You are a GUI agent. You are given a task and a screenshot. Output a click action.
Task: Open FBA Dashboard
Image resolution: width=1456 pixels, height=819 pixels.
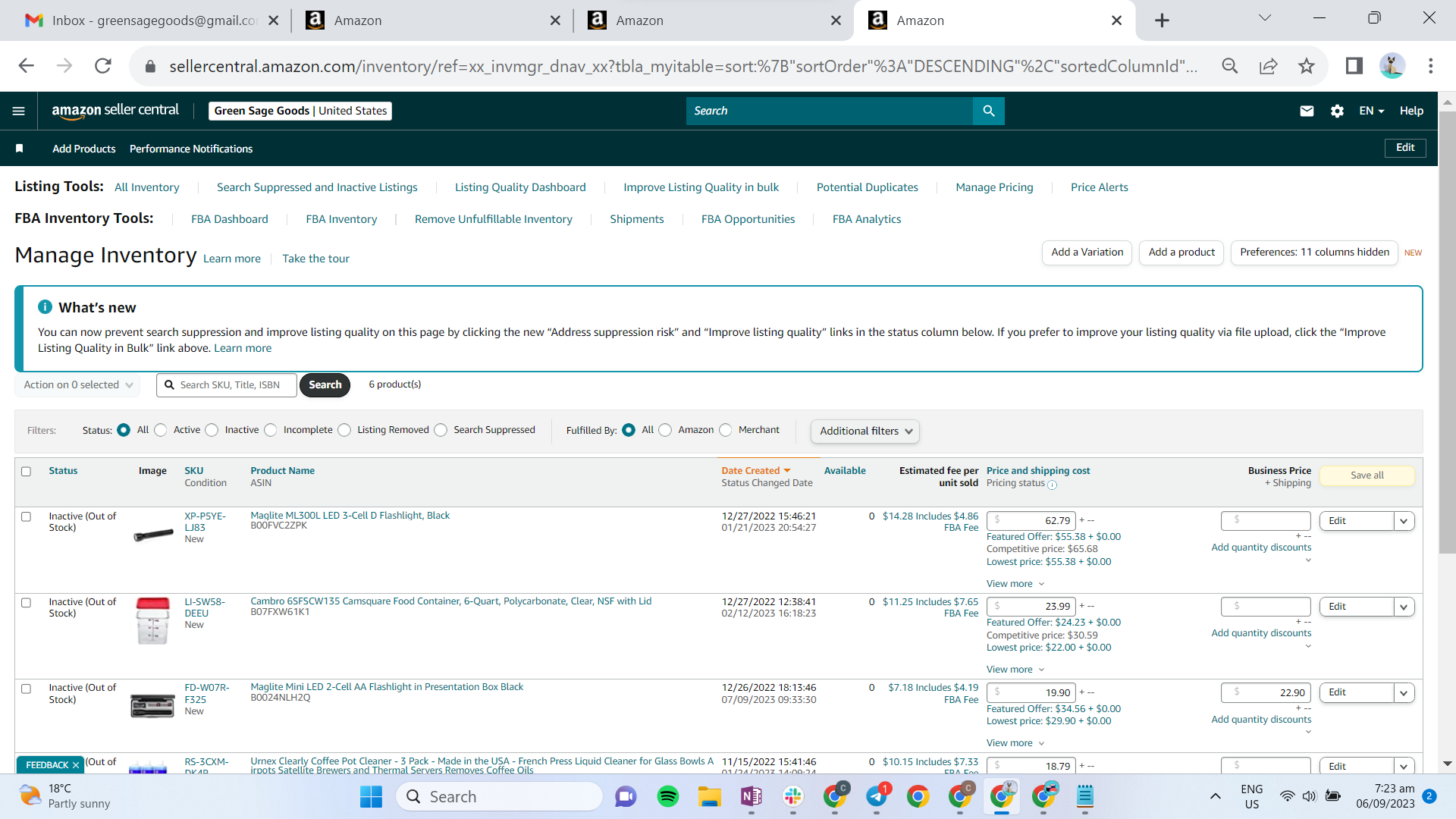(x=230, y=219)
